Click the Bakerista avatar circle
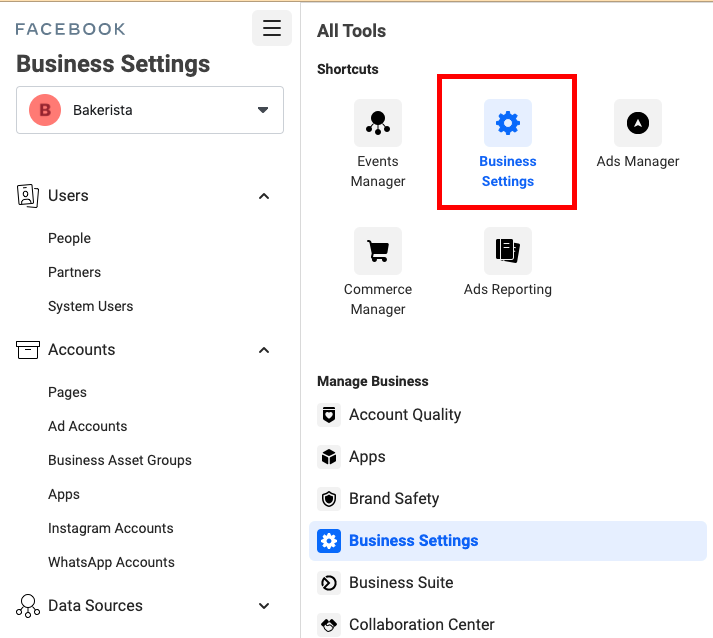The image size is (713, 638). [x=45, y=110]
